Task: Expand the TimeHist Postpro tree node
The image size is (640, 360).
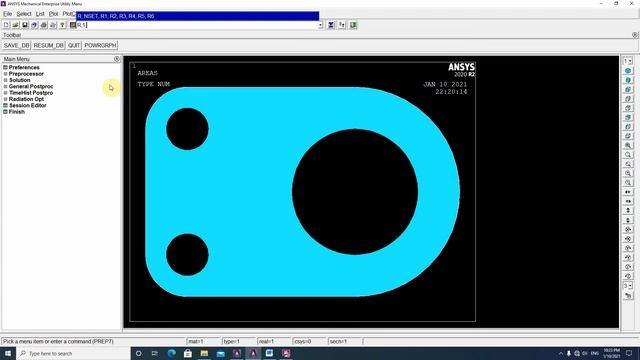Action: click(x=6, y=93)
